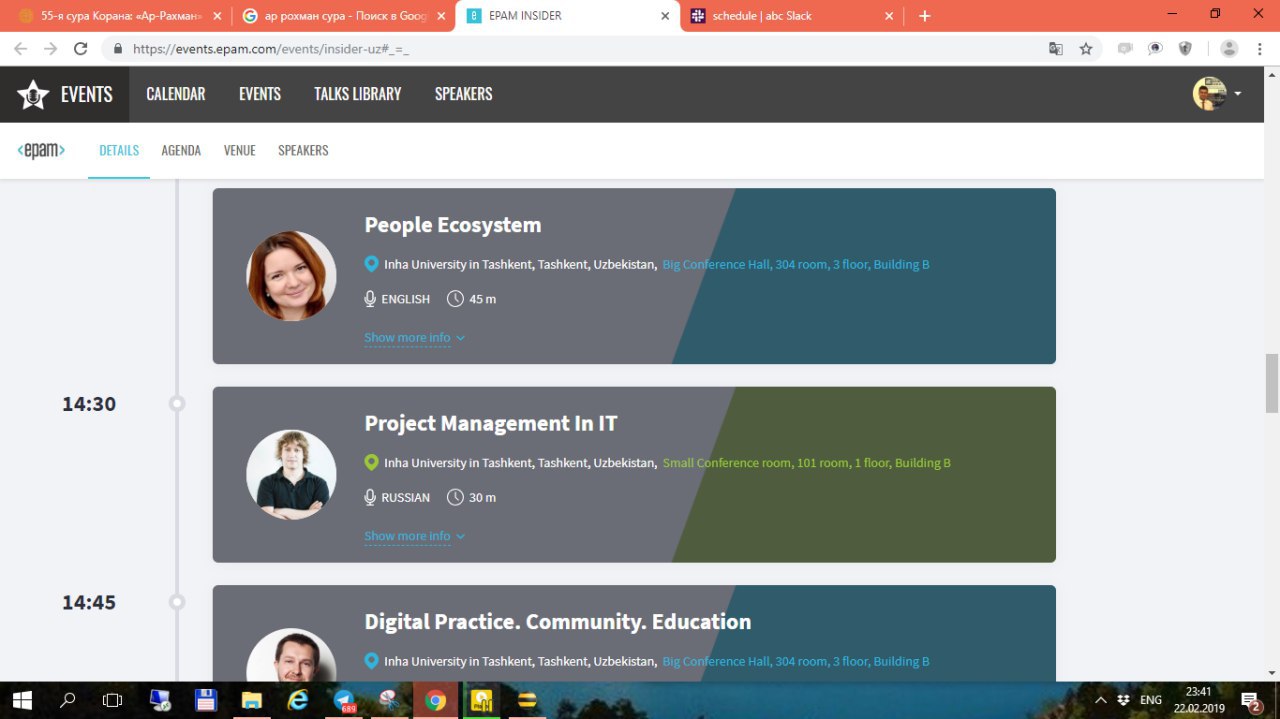1280x719 pixels.
Task: Click the Project Management speaker photo
Action: (291, 475)
